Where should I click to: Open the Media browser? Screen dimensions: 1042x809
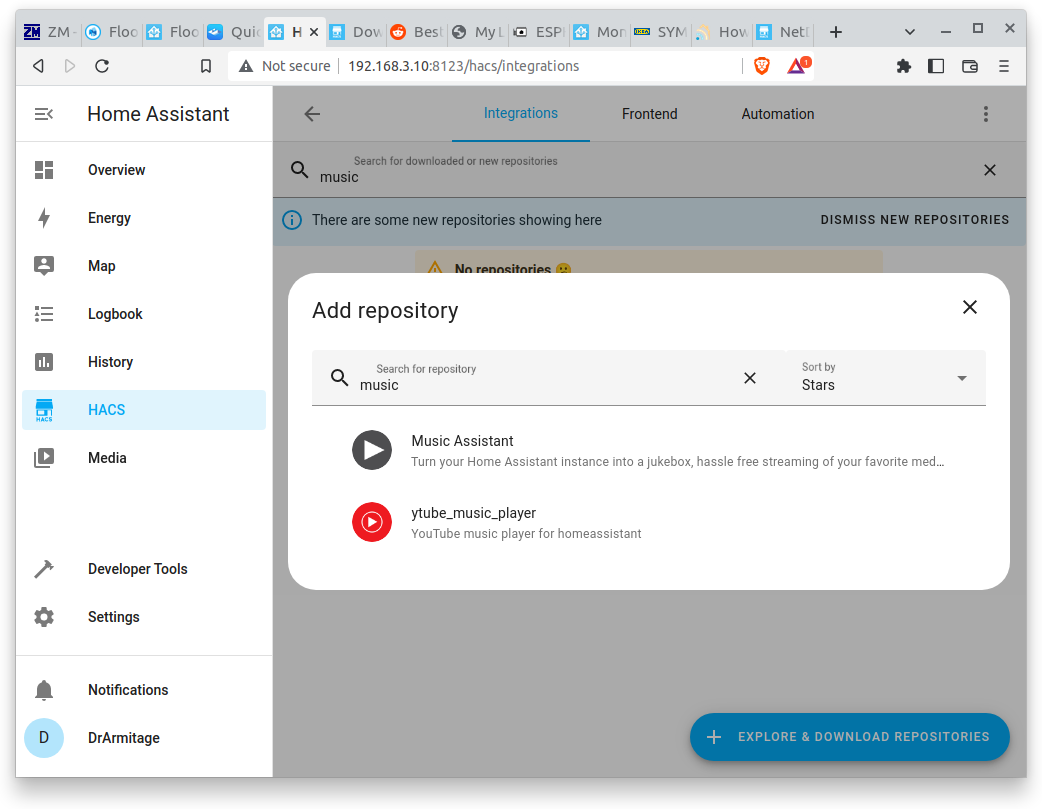point(144,457)
